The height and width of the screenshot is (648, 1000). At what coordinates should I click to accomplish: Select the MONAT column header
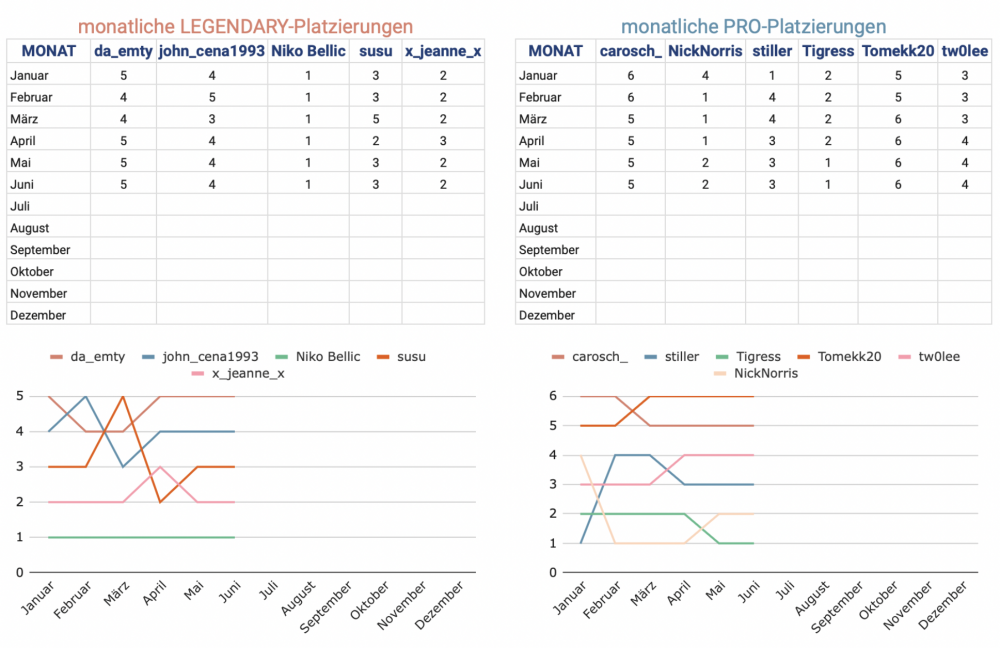(49, 51)
